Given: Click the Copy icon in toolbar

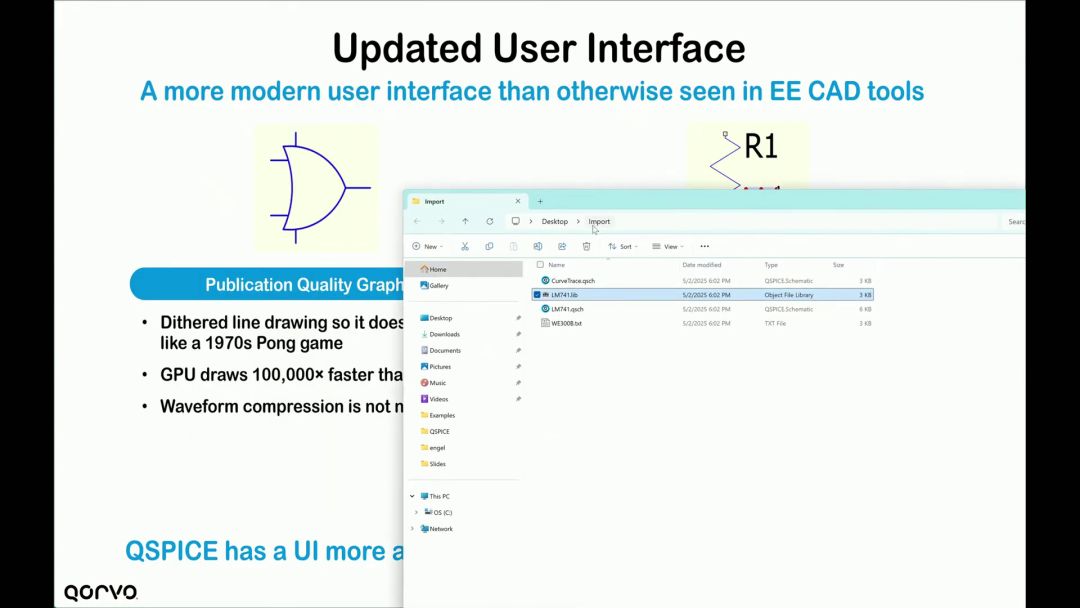Looking at the screenshot, I should (x=489, y=247).
